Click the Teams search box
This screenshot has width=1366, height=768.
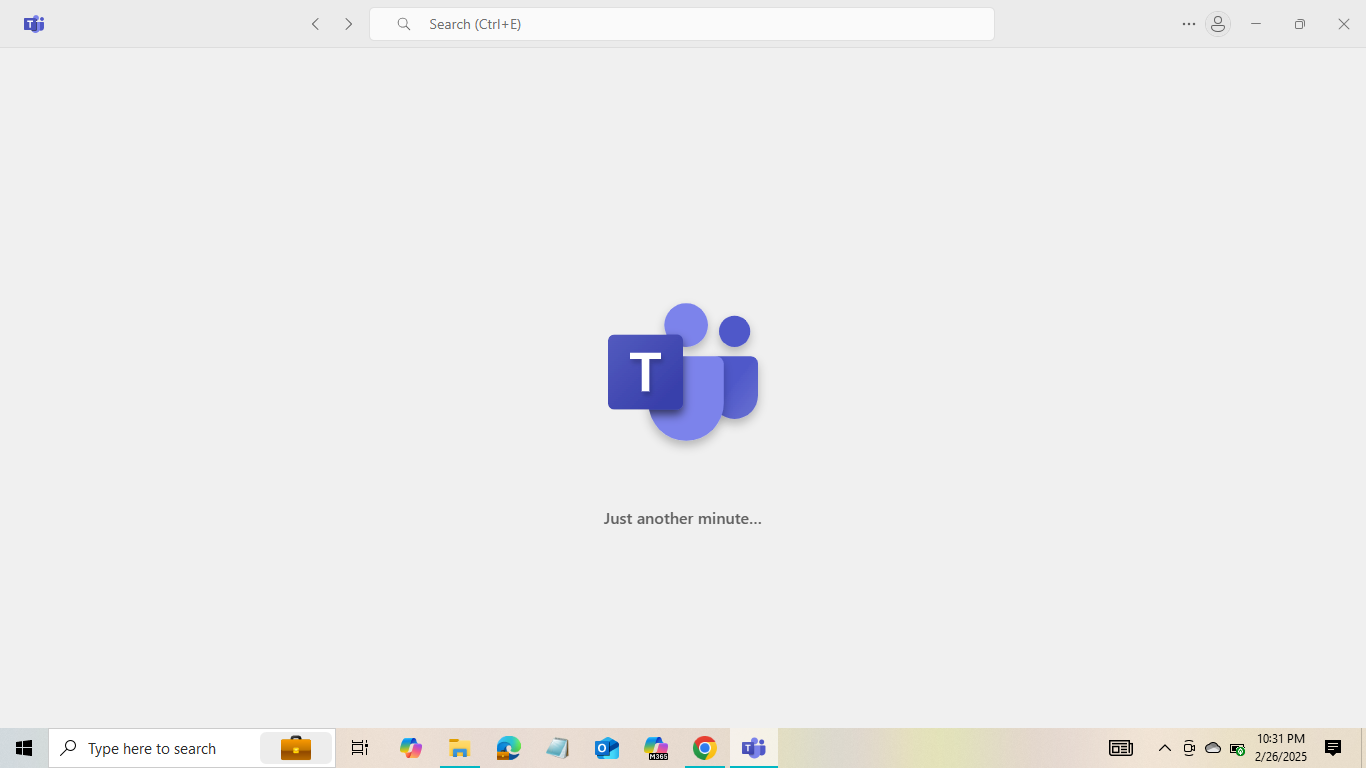[682, 24]
